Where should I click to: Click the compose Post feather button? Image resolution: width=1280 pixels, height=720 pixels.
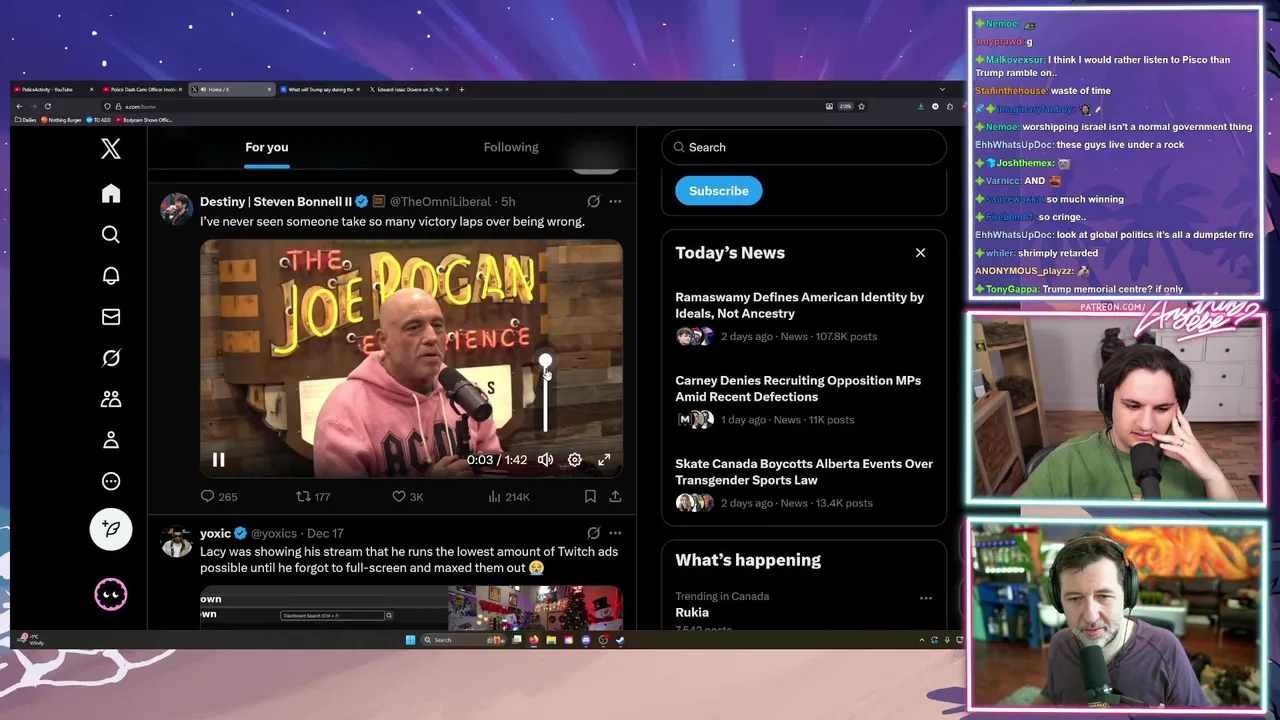[x=111, y=529]
